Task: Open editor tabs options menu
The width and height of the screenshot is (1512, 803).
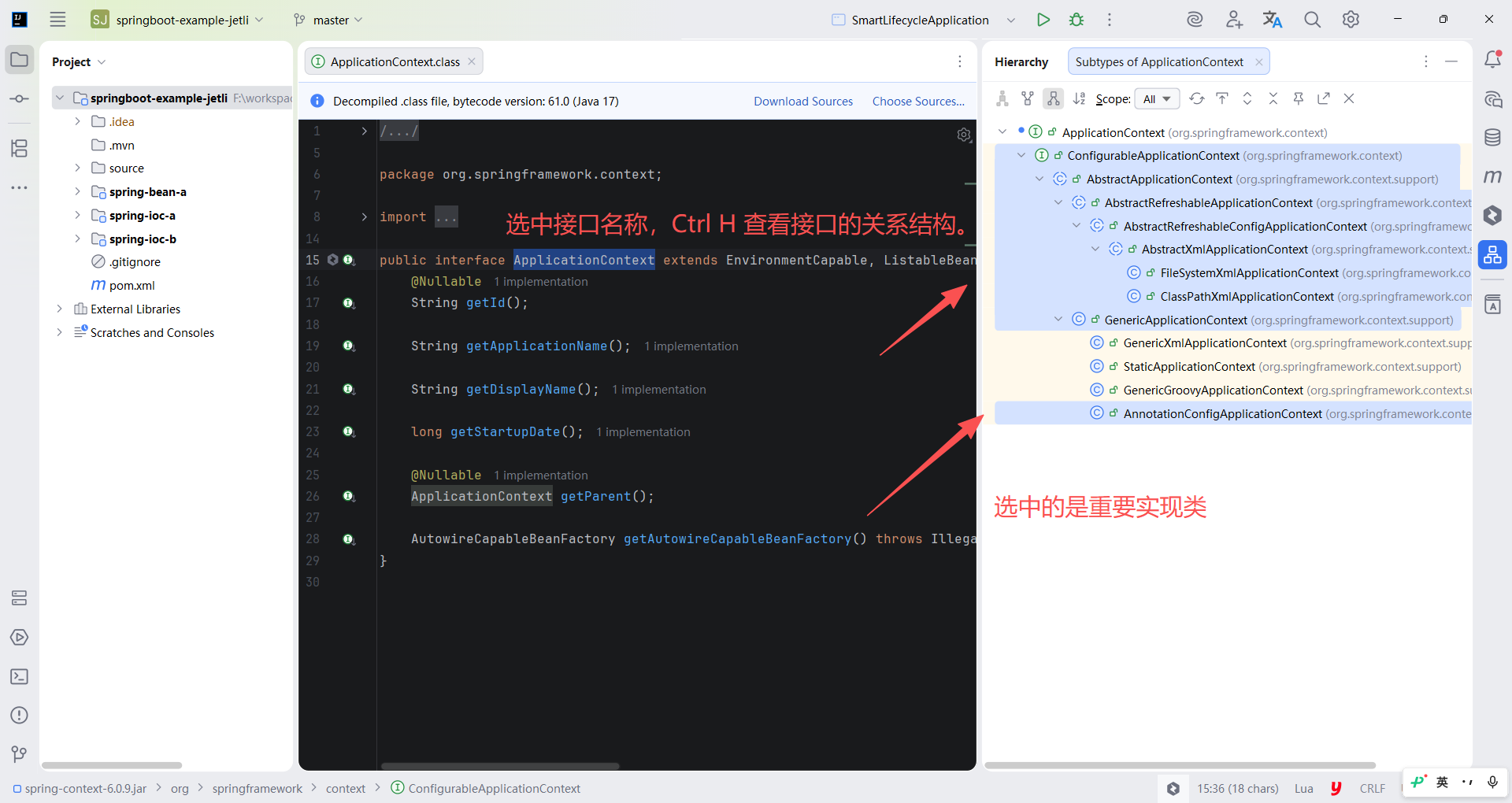Action: 959,61
